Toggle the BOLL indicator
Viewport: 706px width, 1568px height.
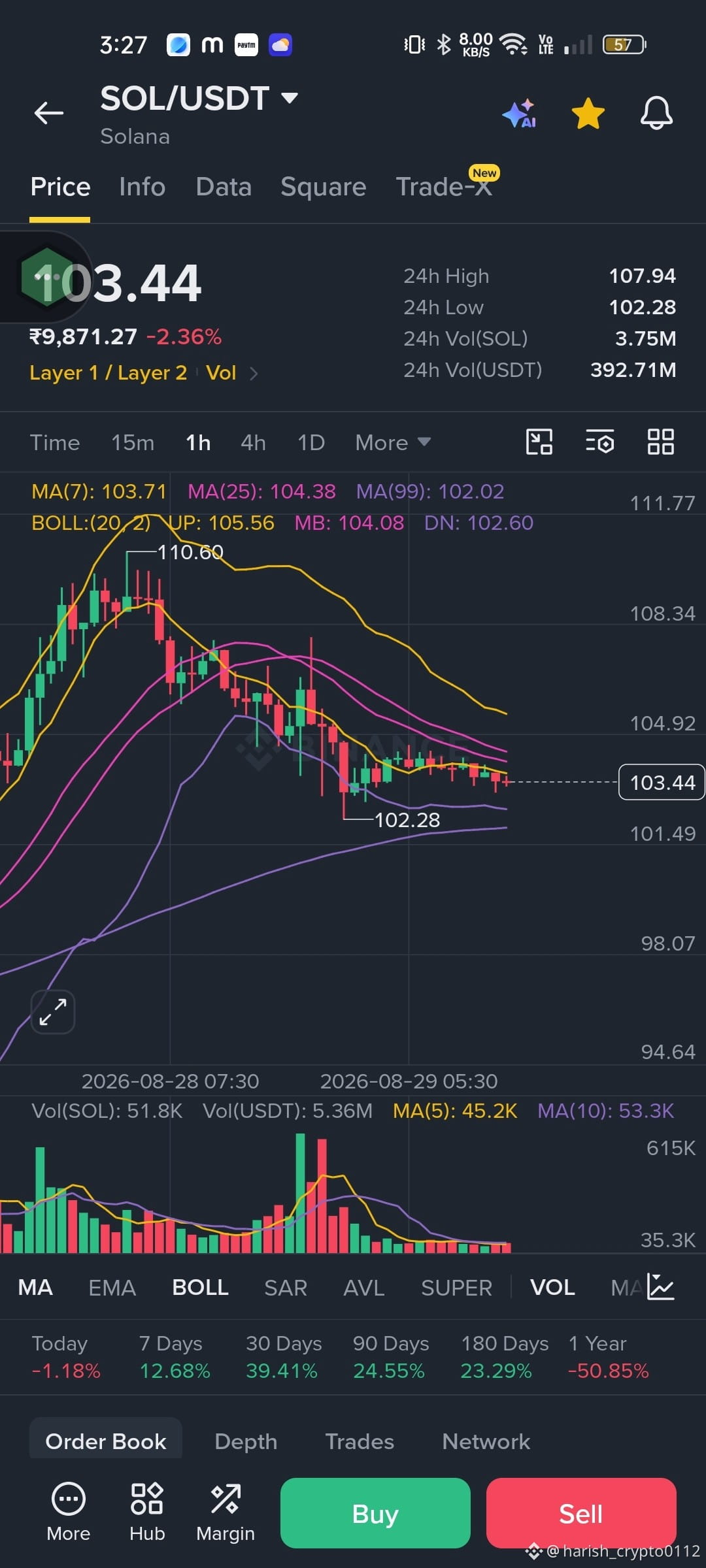pos(200,1288)
